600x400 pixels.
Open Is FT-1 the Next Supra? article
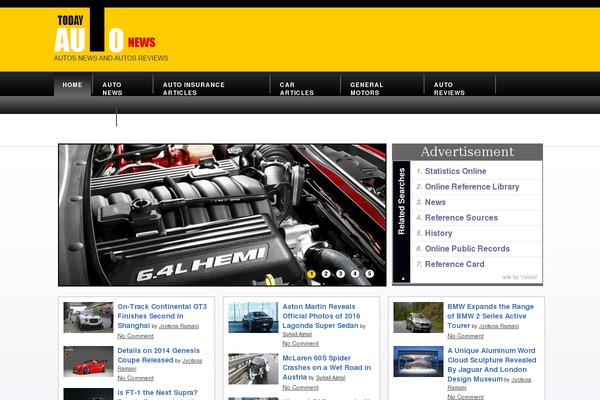point(157,393)
